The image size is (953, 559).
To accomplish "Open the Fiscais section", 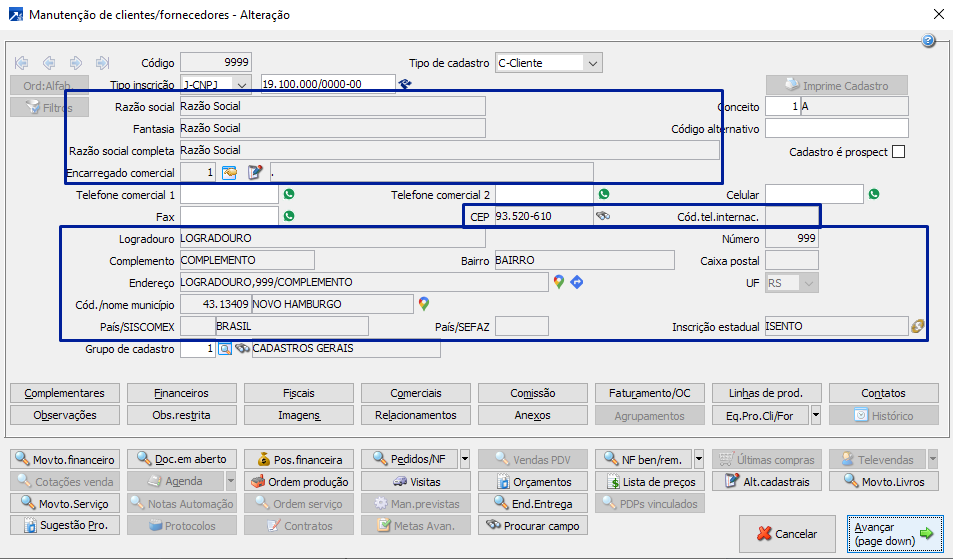I will (x=299, y=393).
